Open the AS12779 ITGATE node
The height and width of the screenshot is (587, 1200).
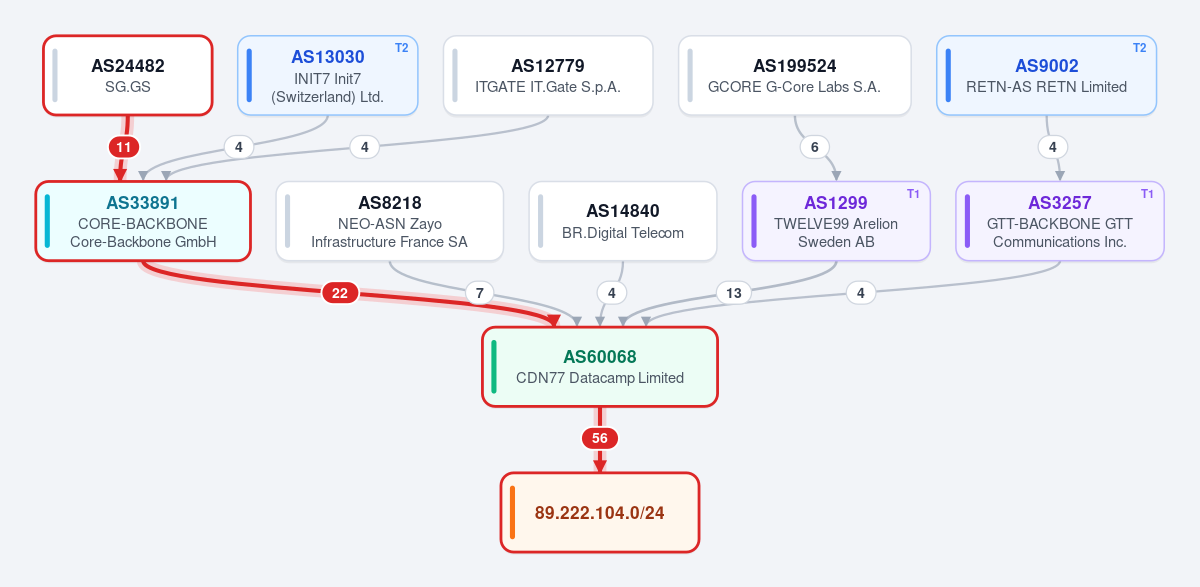pyautogui.click(x=548, y=76)
